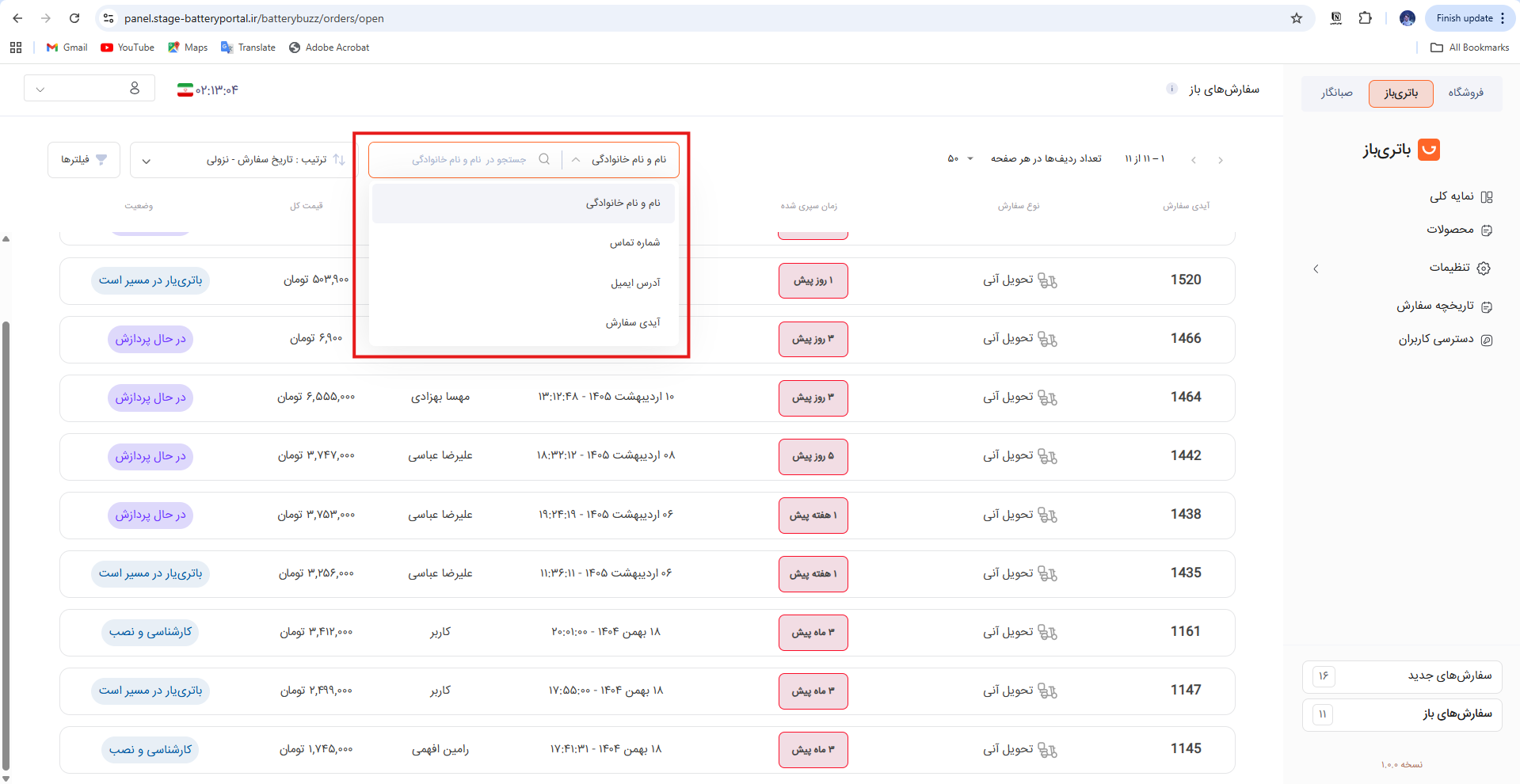This screenshot has height=784, width=1520.
Task: Open تنظیمات in the sidebar
Action: click(1460, 268)
